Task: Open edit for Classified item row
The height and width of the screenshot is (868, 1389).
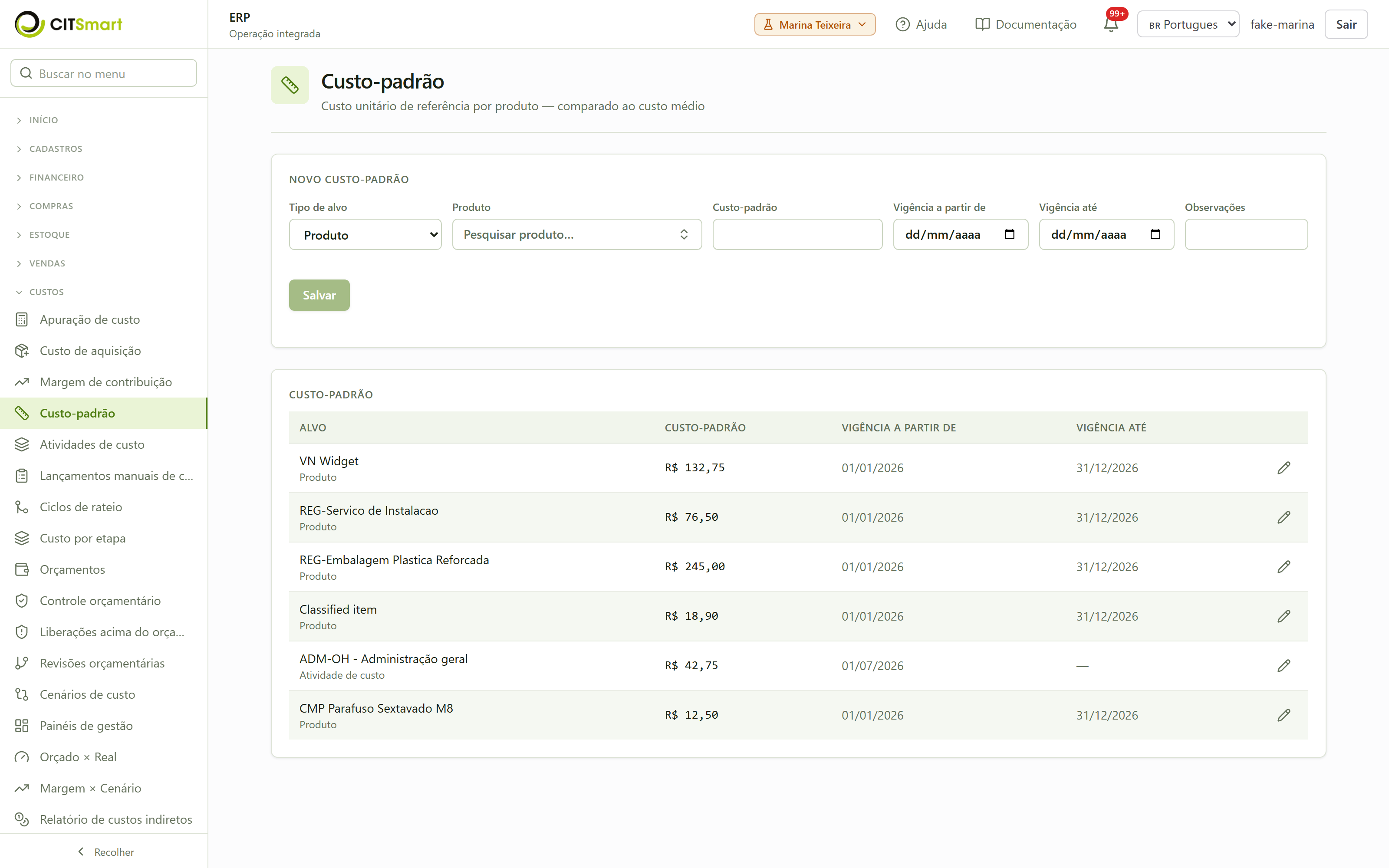Action: [x=1284, y=616]
